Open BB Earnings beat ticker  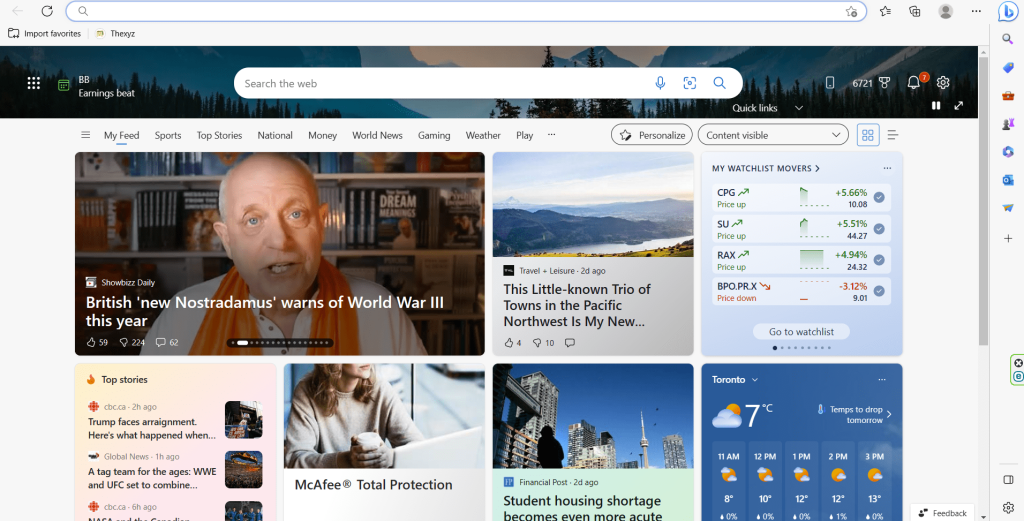pos(97,86)
